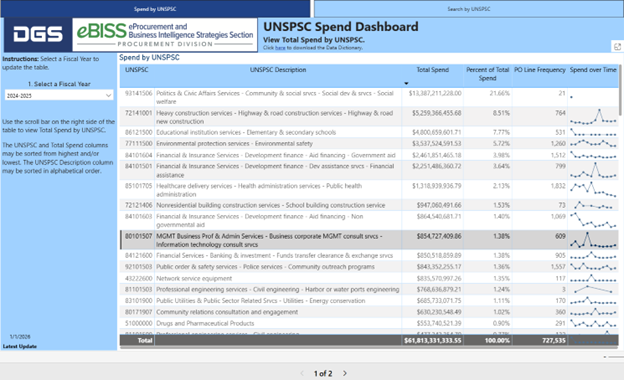Click the 1 of 2 page indicator
This screenshot has width=624, height=380.
point(323,373)
